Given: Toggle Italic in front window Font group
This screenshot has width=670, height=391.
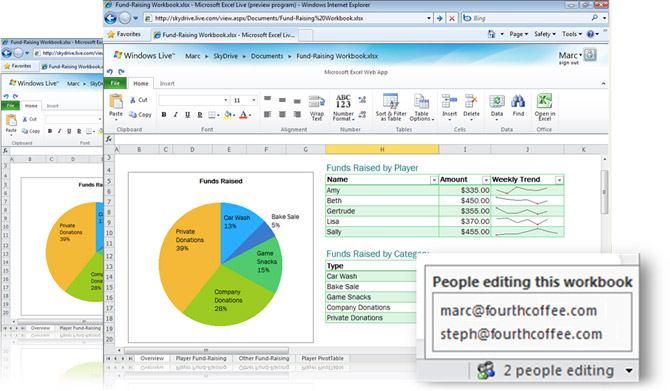Looking at the screenshot, I should pos(176,115).
